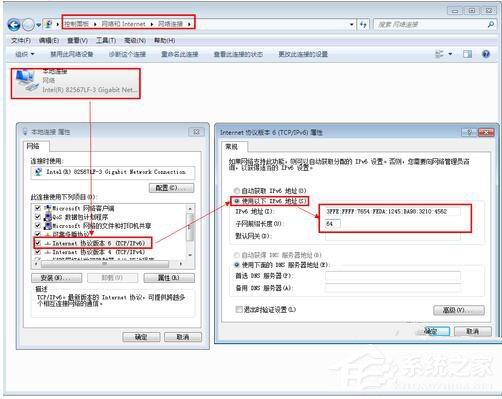502x399 pixels.
Task: Click 诊断这个连接 on toolbar
Action: coord(127,54)
